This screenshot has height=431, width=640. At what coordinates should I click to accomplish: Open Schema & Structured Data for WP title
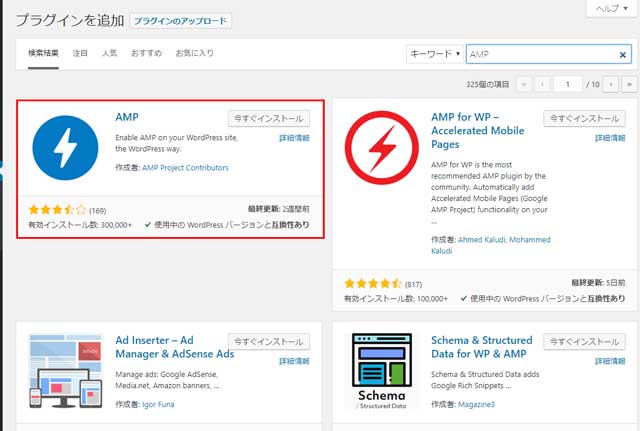482,347
